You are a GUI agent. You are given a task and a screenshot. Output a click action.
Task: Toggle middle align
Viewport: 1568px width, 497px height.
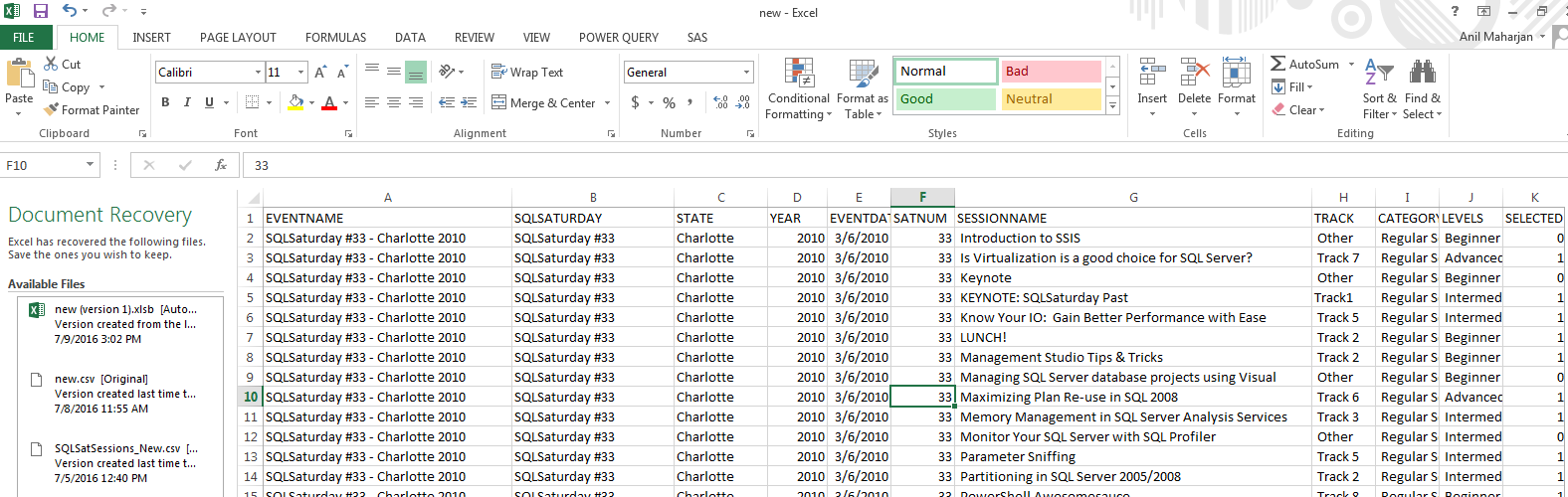click(x=394, y=72)
